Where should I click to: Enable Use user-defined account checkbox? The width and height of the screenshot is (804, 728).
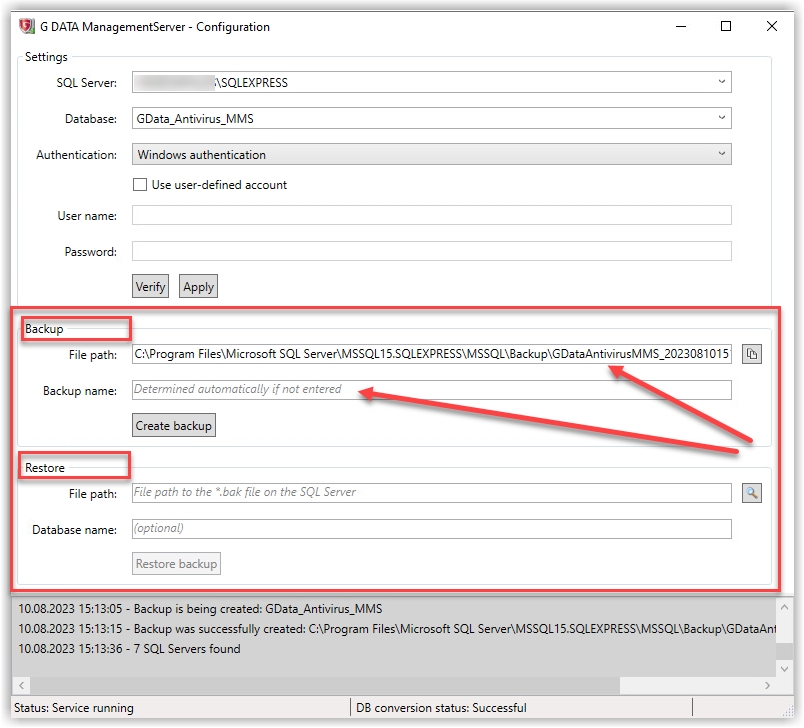tap(140, 185)
